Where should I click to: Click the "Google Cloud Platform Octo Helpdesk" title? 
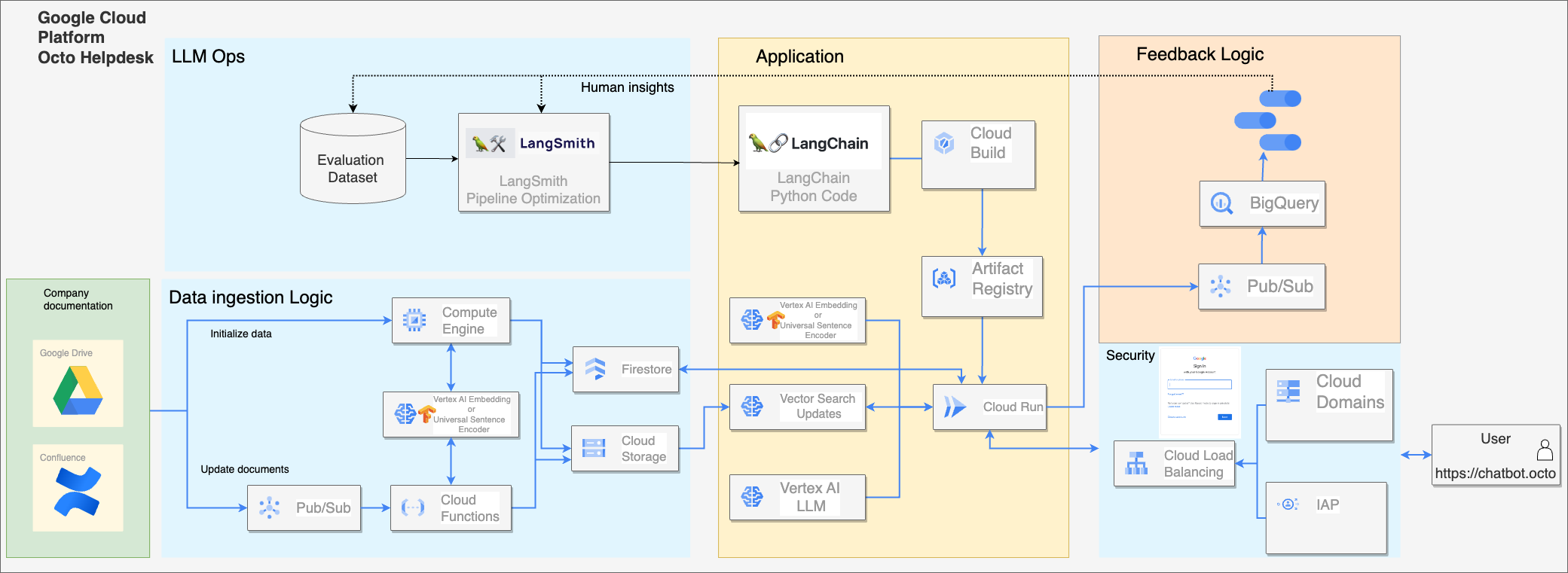95,38
